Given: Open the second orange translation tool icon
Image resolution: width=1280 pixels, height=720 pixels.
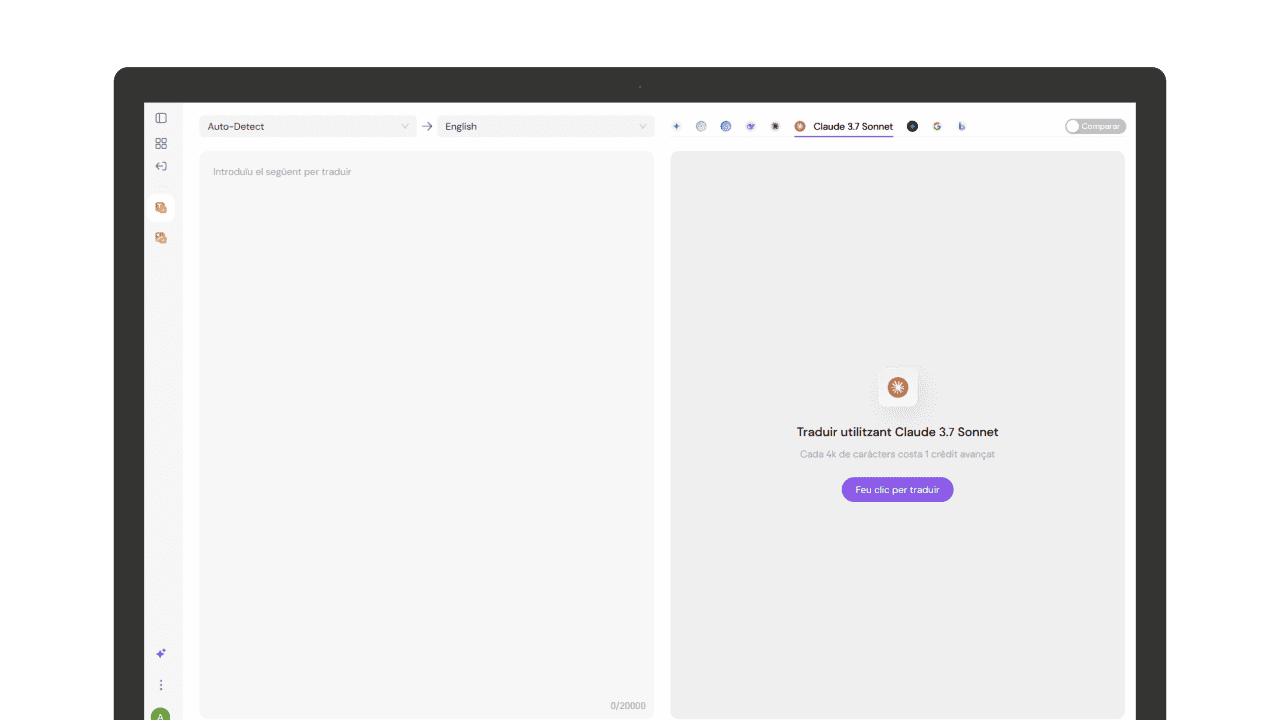Looking at the screenshot, I should 160,238.
